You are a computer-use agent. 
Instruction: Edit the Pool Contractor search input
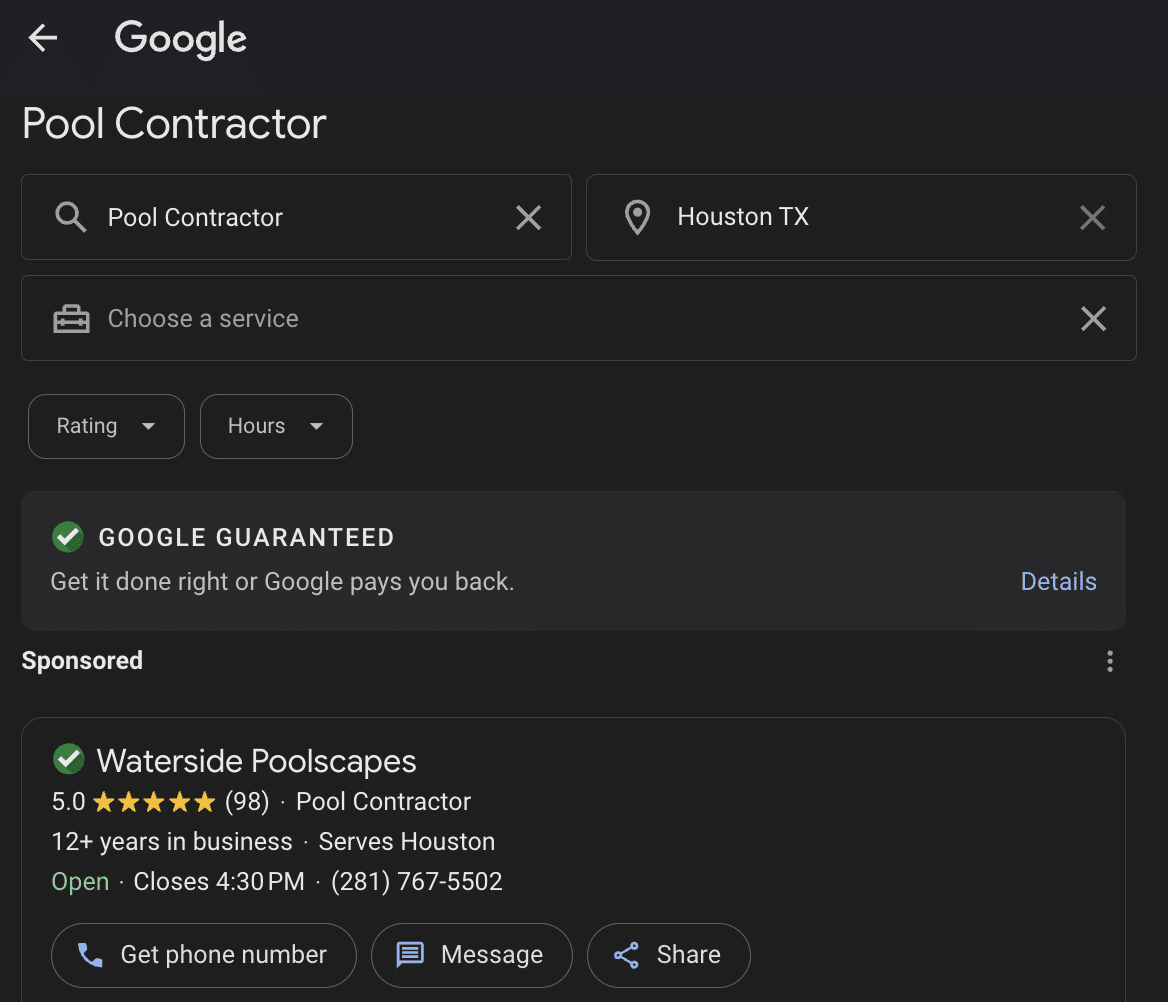point(296,218)
